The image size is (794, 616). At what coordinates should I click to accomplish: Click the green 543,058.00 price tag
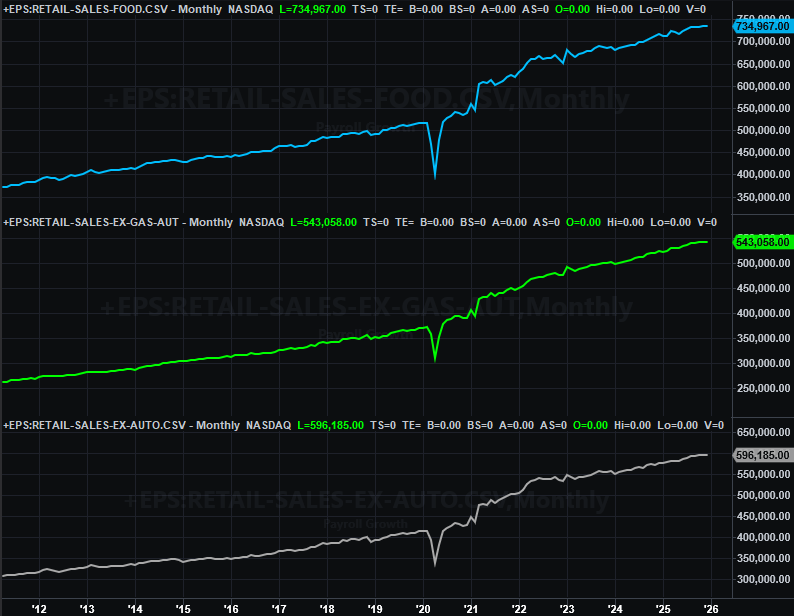pos(762,242)
